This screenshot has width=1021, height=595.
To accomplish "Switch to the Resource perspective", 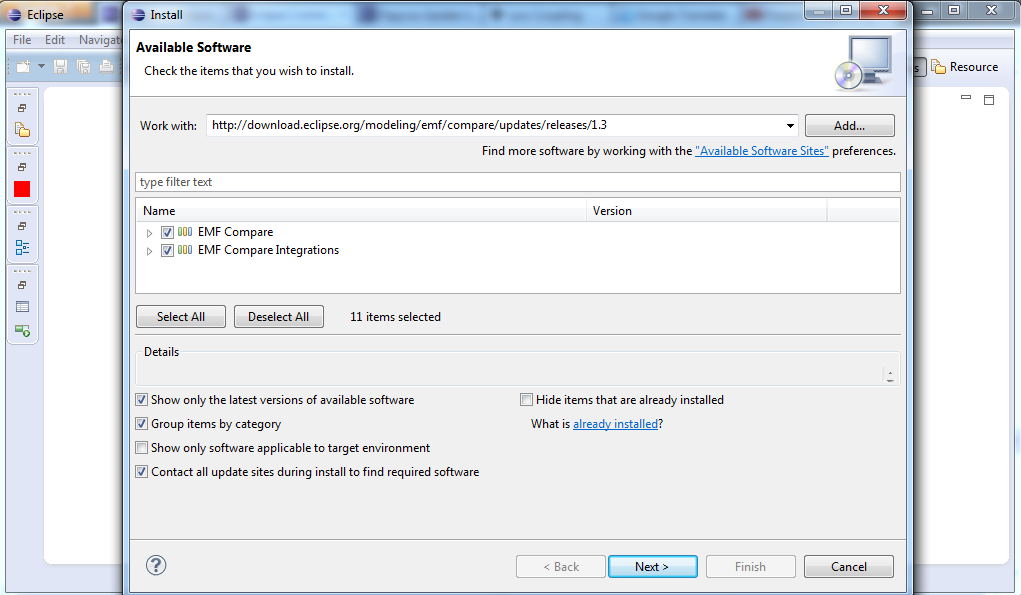I will [x=965, y=67].
